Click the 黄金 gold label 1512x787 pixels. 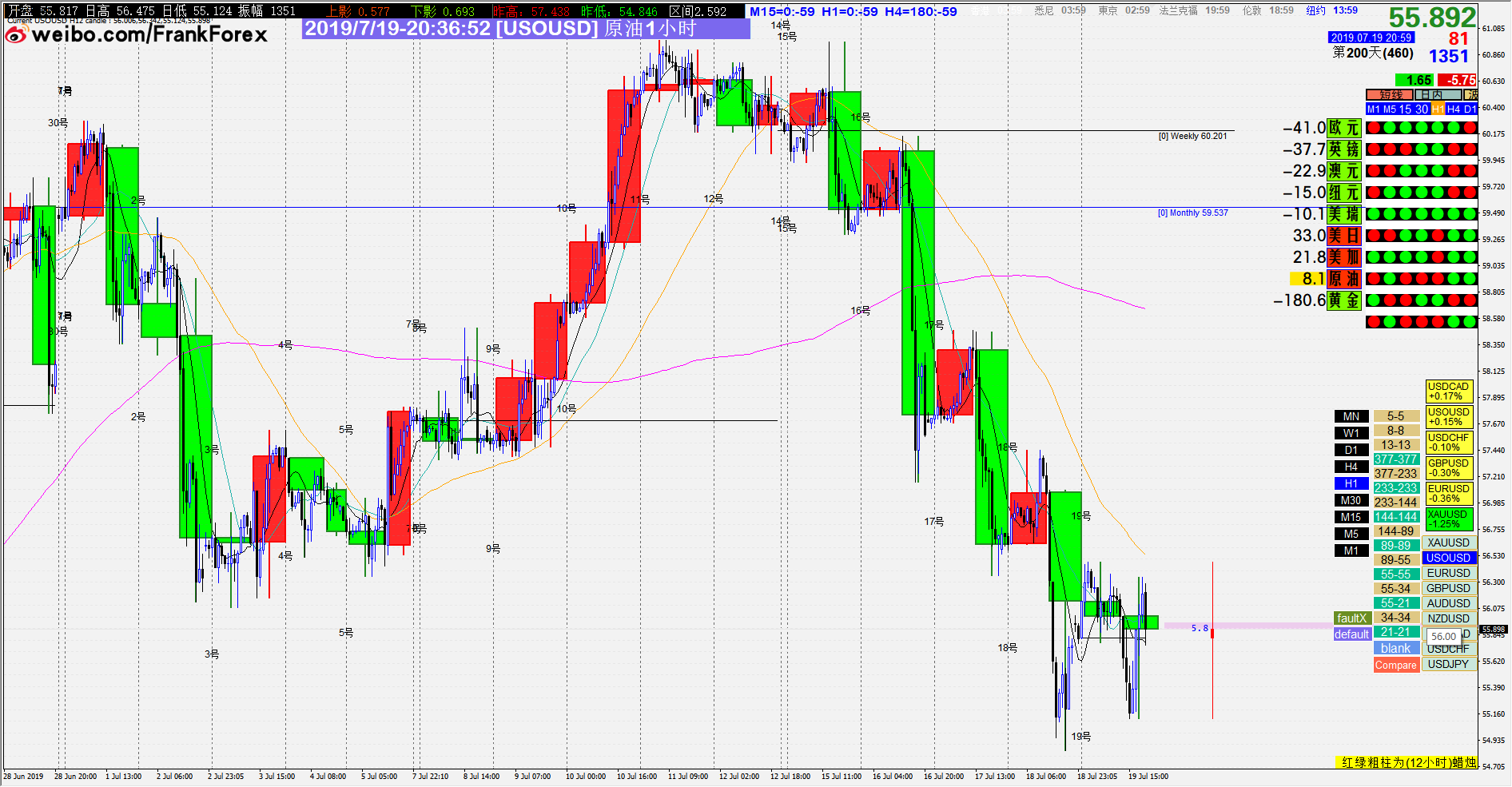1344,300
